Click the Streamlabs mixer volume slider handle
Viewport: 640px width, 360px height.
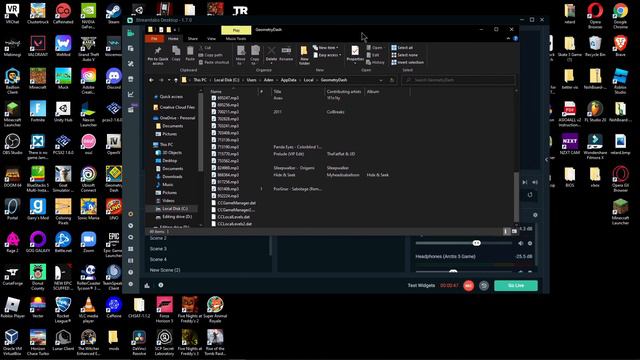476,243
